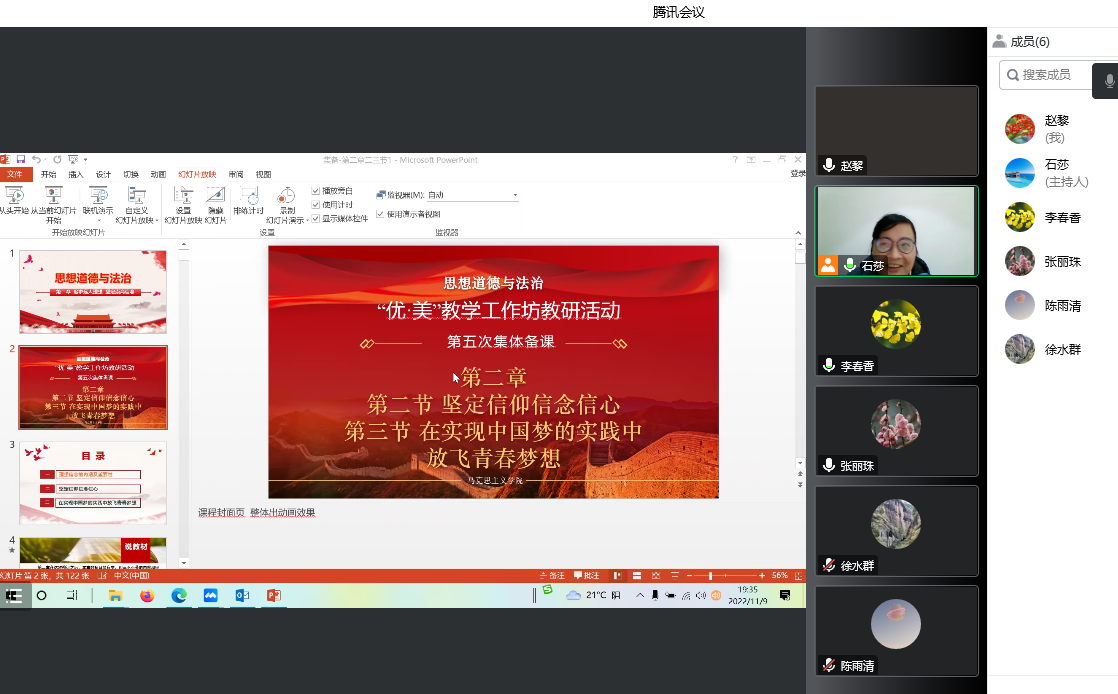Toggle the Use Timings checkbox
Screen dimensions: 1118x694
316,204
